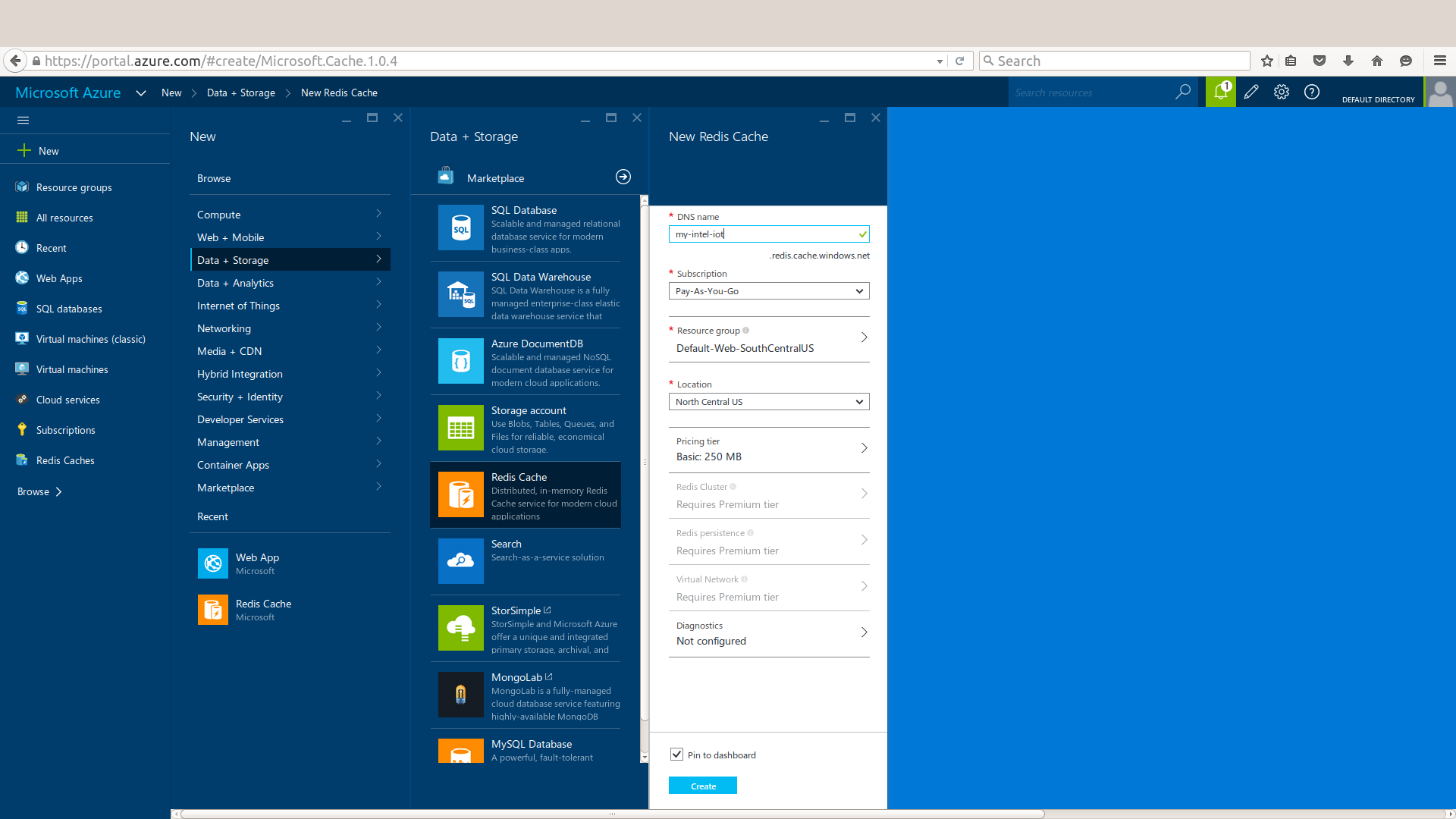Click the DNS name input field
This screenshot has height=819, width=1456.
tap(762, 234)
